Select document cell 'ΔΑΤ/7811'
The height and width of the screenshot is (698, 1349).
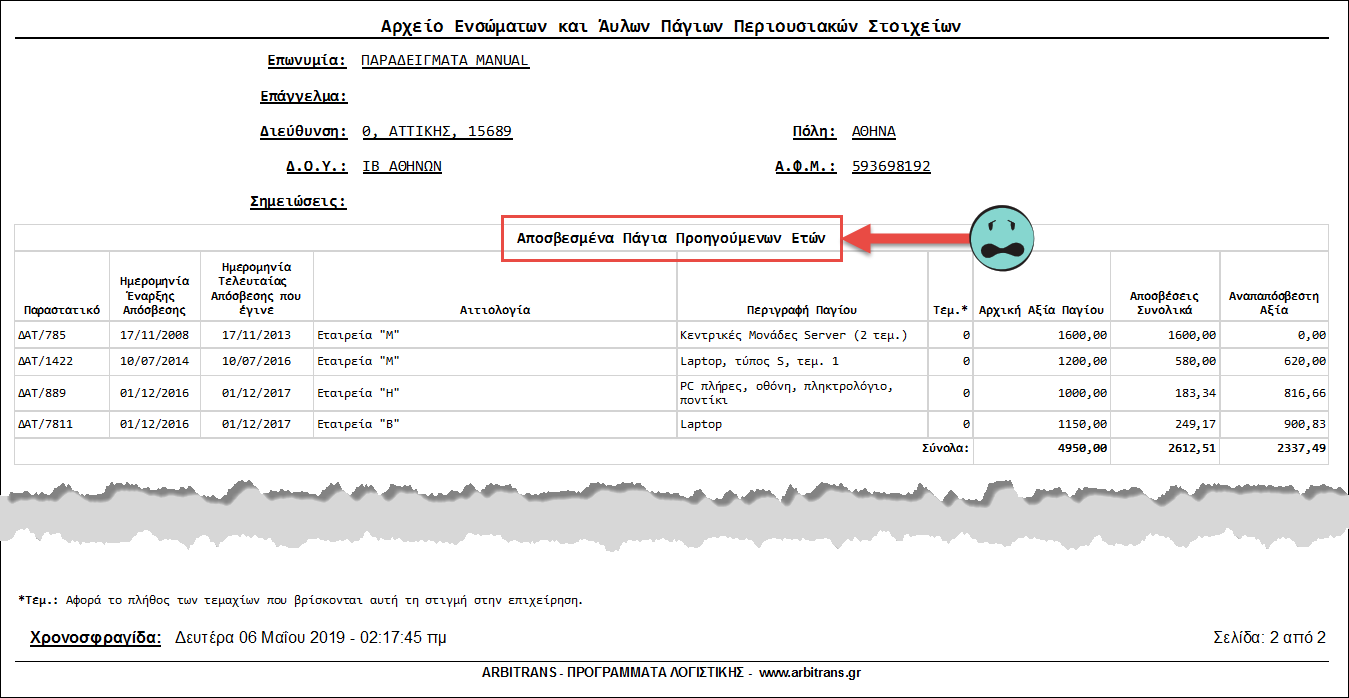[46, 424]
